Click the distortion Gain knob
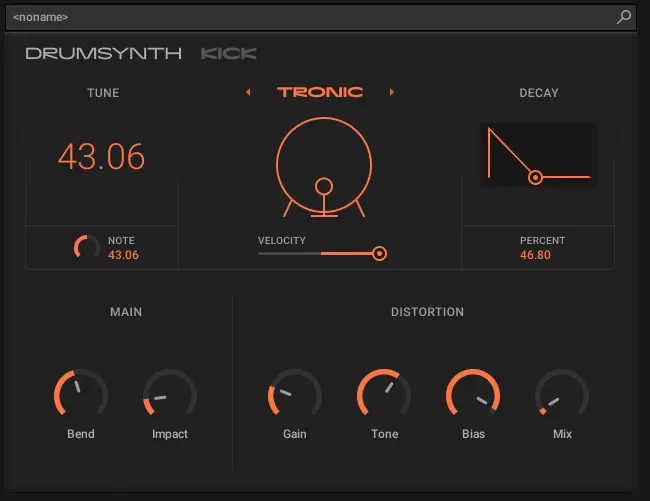 [x=294, y=395]
